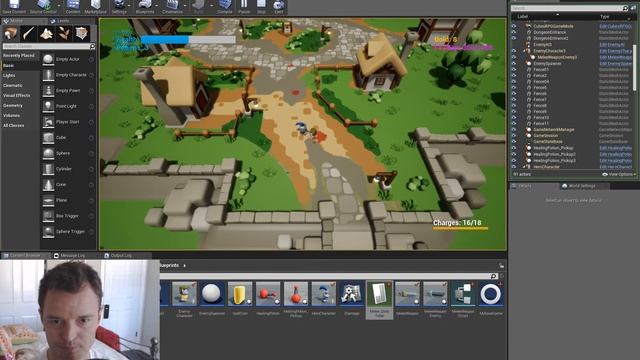
Task: Open Source Control dropdown arrow
Action: [59, 5]
